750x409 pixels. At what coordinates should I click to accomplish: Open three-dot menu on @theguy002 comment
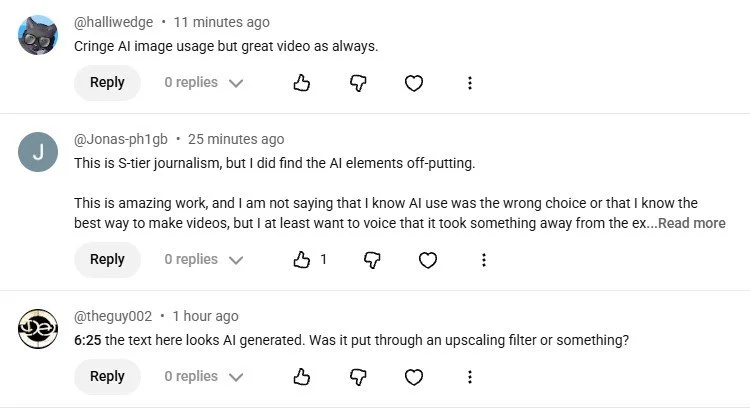470,377
